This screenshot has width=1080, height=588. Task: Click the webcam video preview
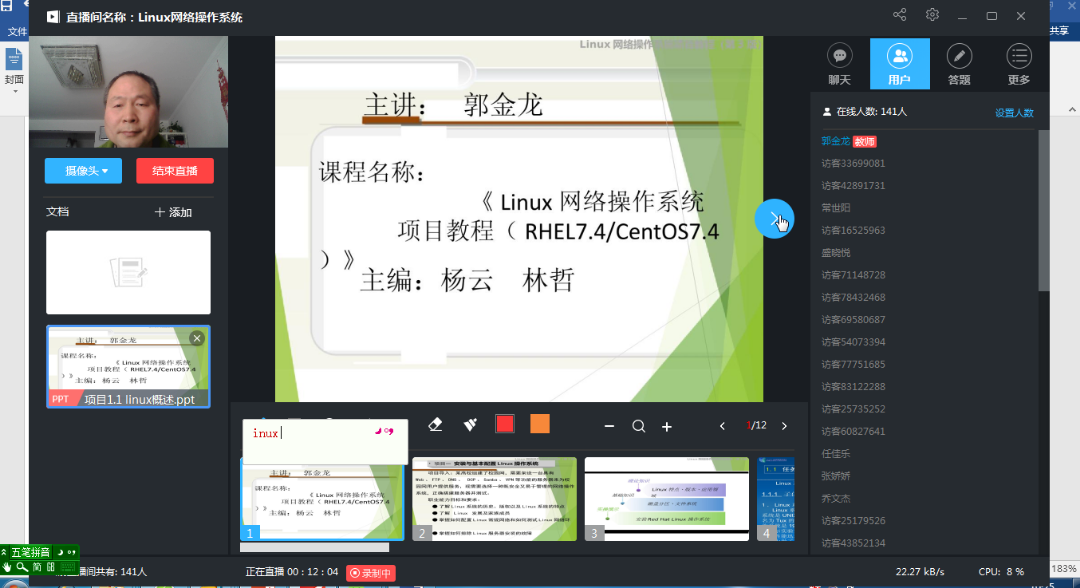click(128, 92)
